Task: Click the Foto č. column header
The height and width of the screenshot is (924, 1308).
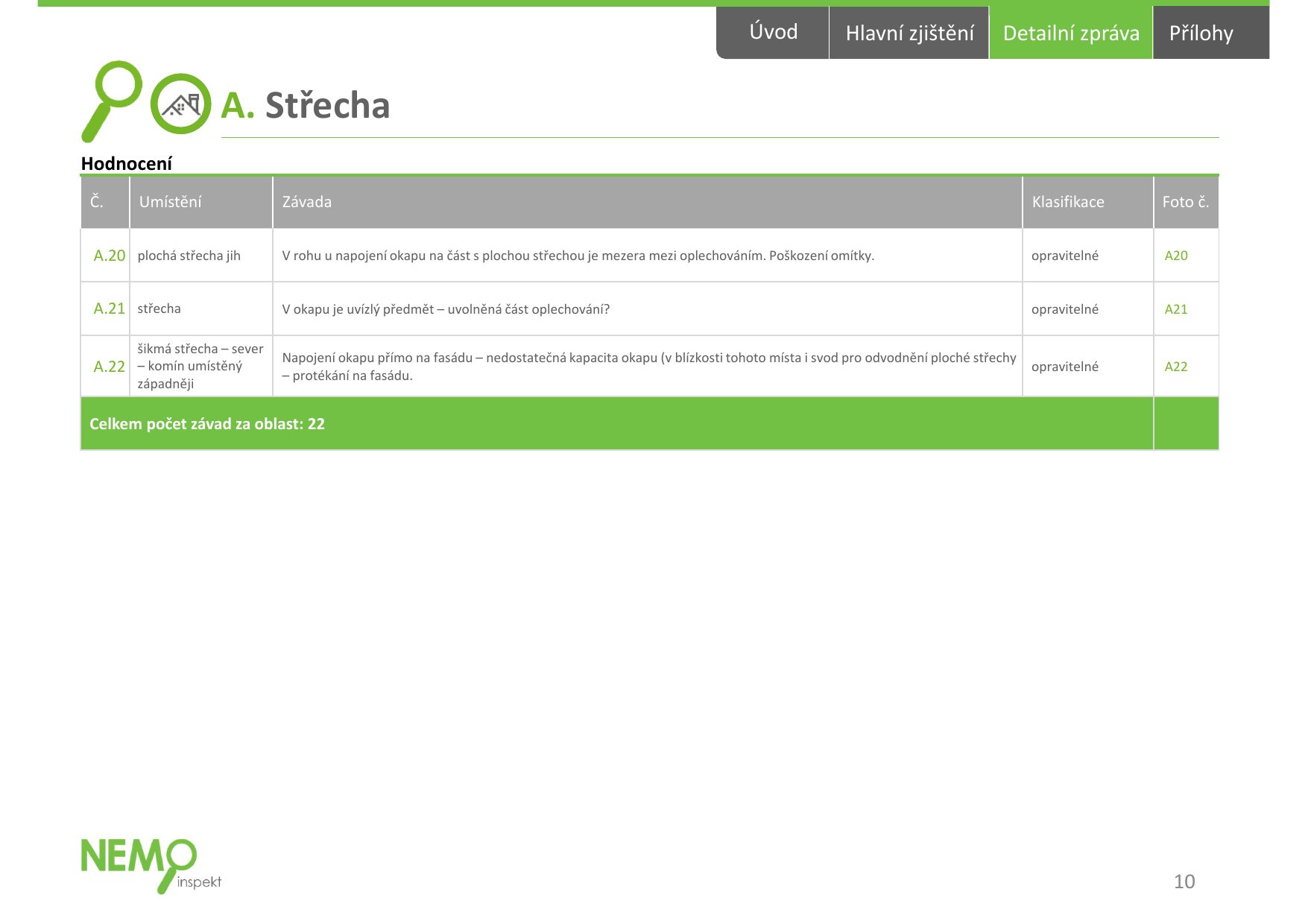Action: 1186,202
